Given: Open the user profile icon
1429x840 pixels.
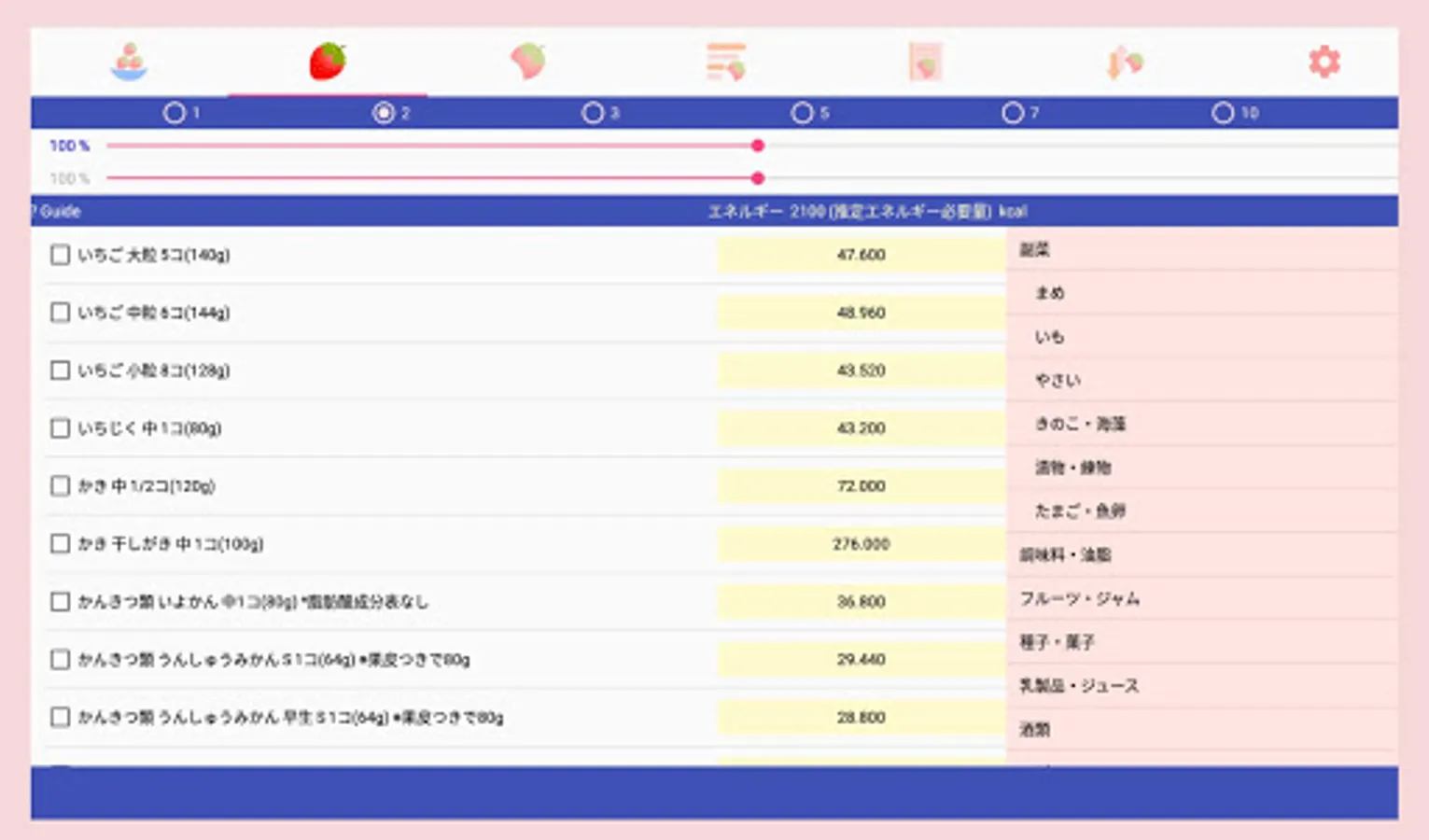Looking at the screenshot, I should point(129,62).
